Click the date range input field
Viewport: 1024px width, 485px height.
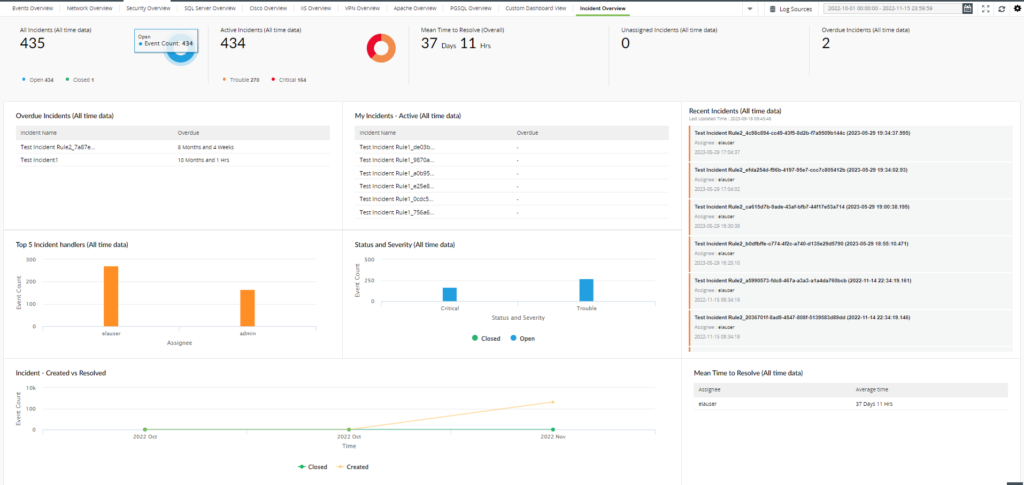(x=890, y=8)
